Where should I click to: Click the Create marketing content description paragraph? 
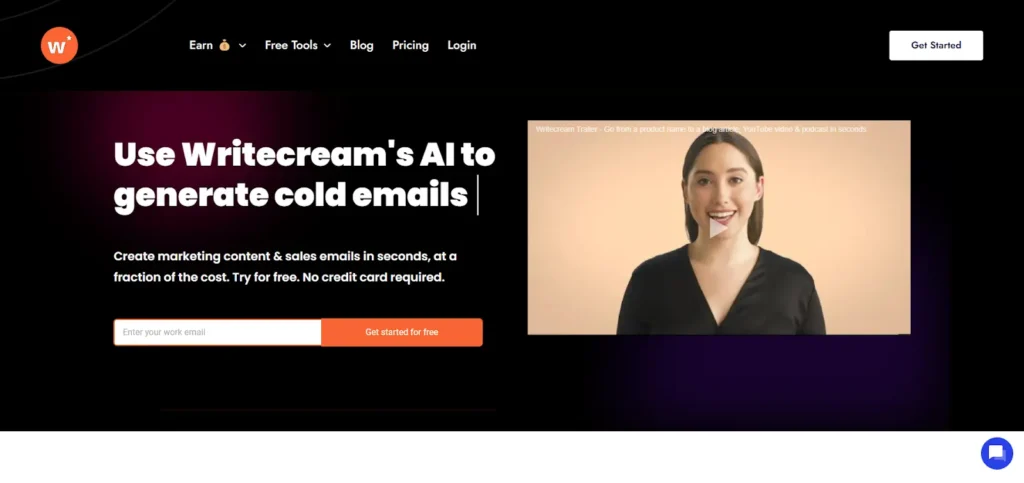tap(285, 266)
